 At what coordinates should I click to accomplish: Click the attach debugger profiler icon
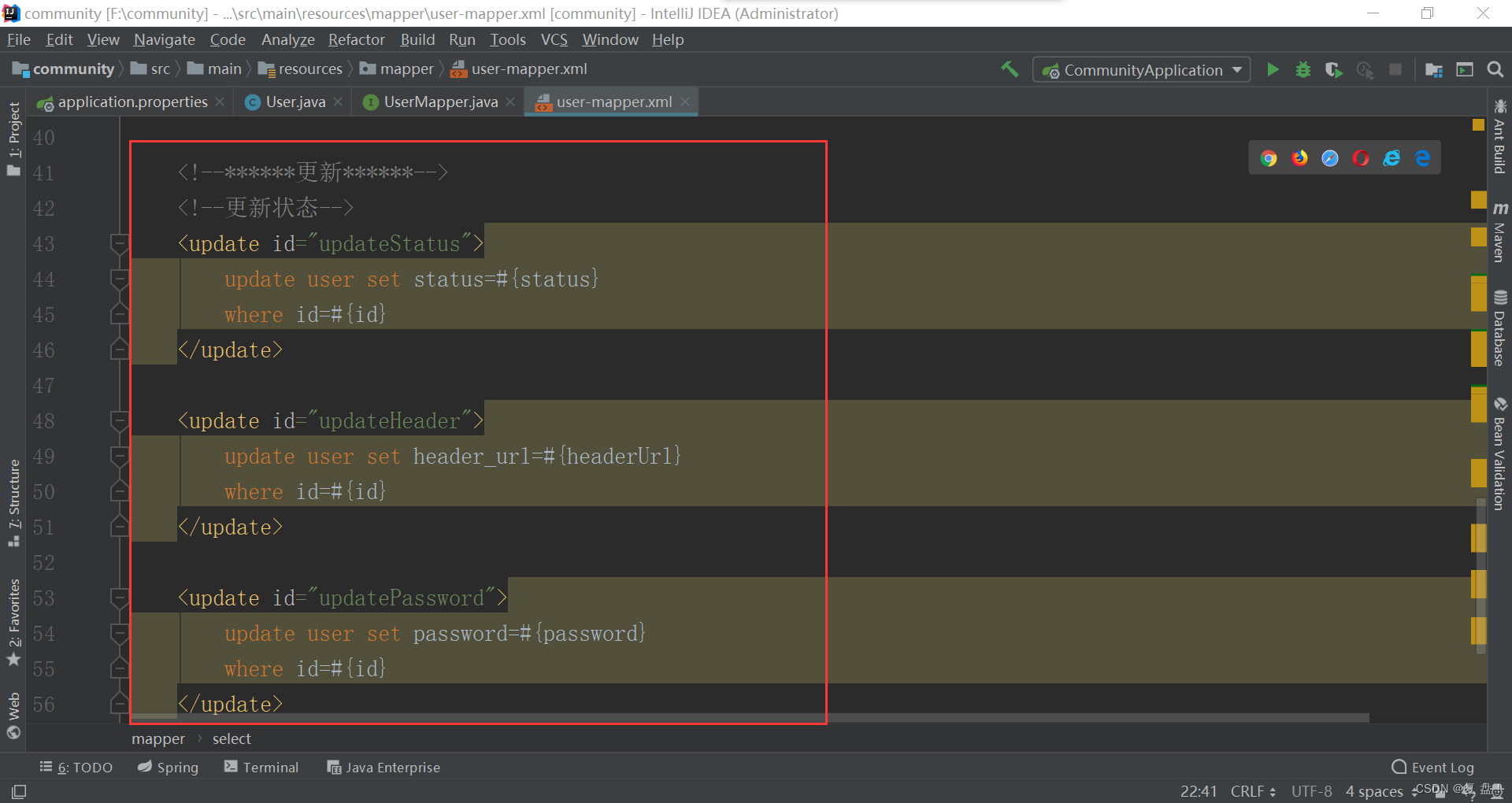click(1365, 70)
